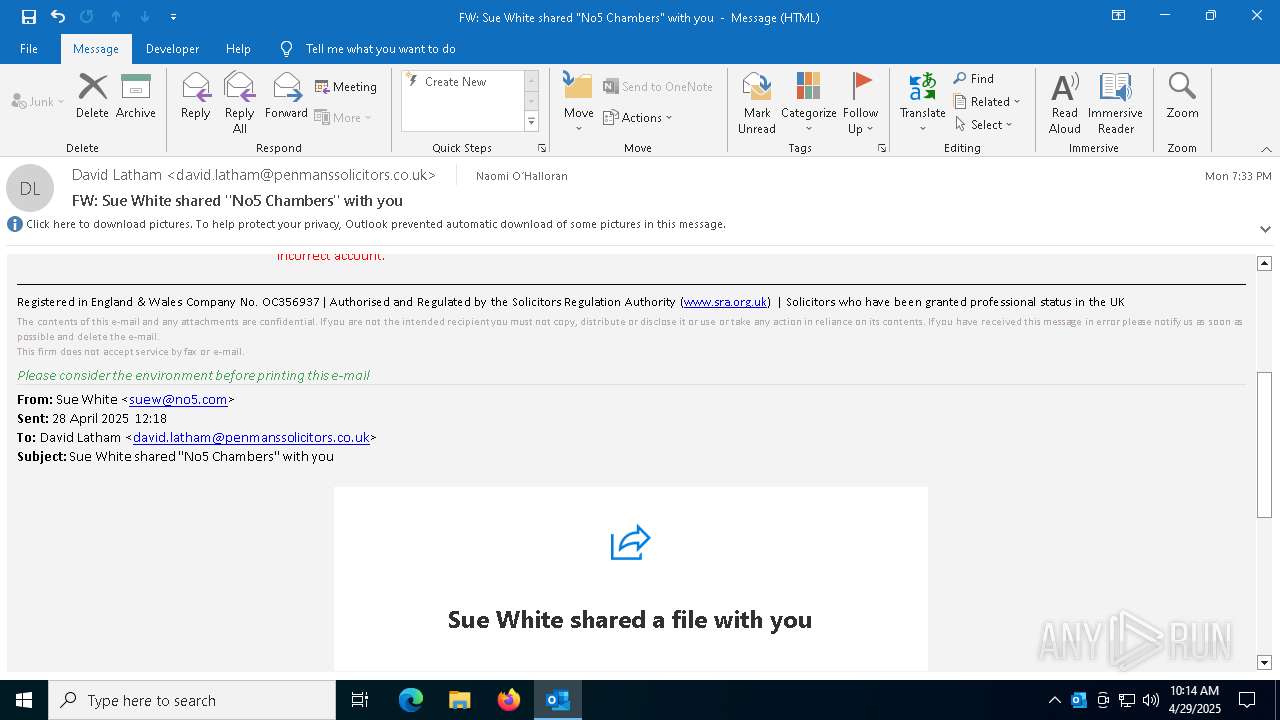Open the File tab

29,49
